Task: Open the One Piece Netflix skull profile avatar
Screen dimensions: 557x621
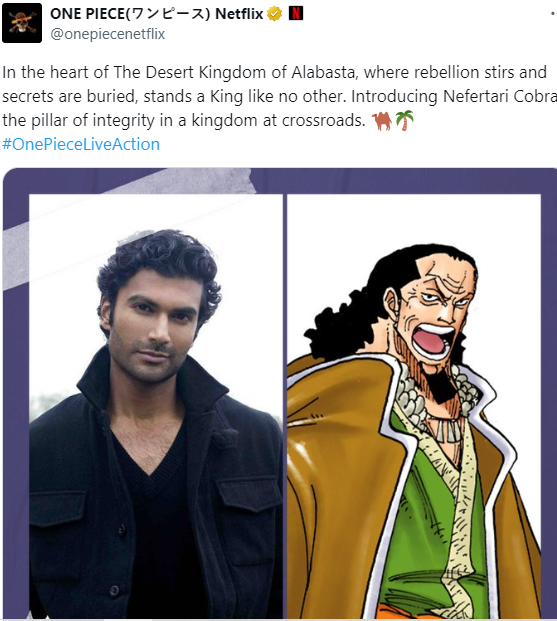Action: [22, 23]
